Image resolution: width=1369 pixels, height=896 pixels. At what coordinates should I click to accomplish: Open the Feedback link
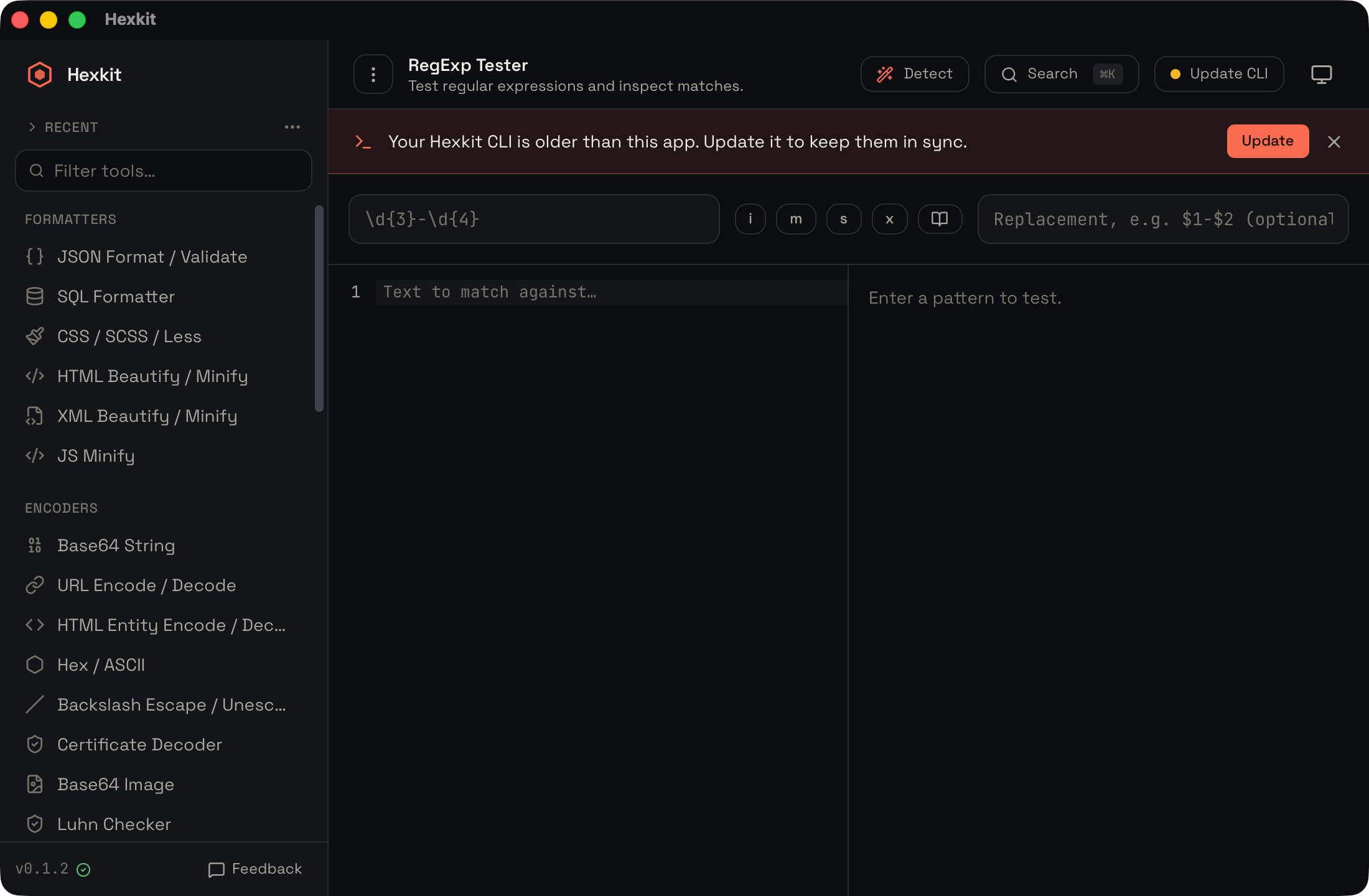[x=255, y=869]
